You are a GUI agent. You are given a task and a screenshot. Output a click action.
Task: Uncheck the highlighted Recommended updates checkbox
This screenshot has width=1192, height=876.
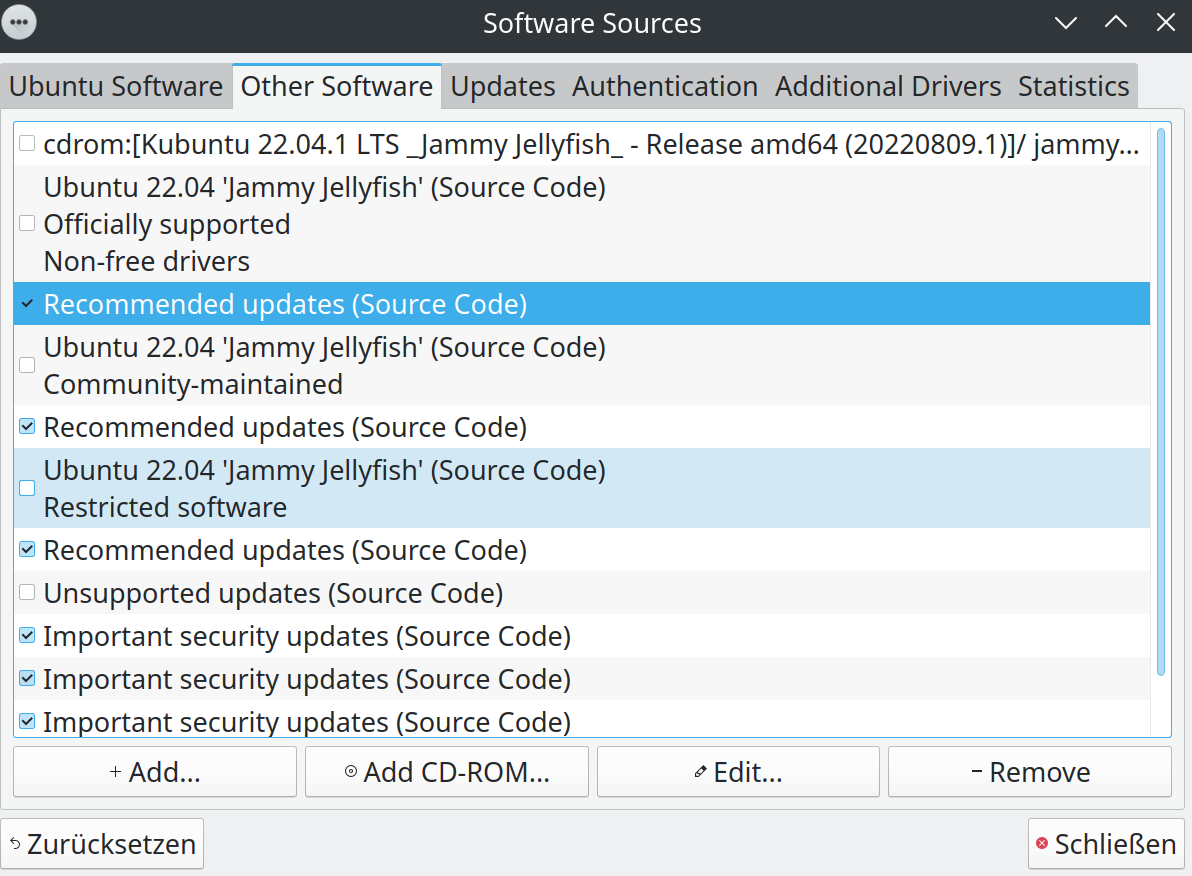(x=27, y=303)
